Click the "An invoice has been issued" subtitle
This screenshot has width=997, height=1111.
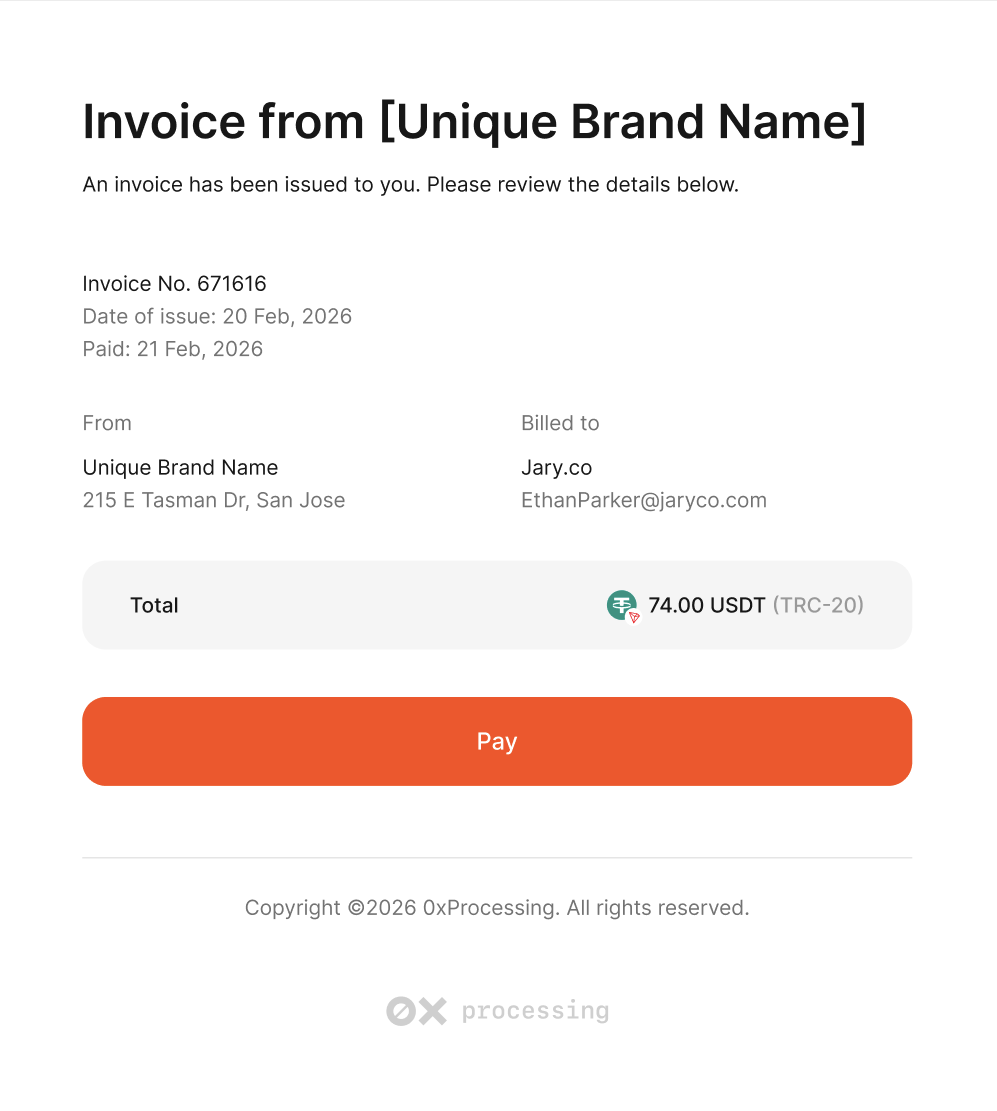pyautogui.click(x=410, y=185)
